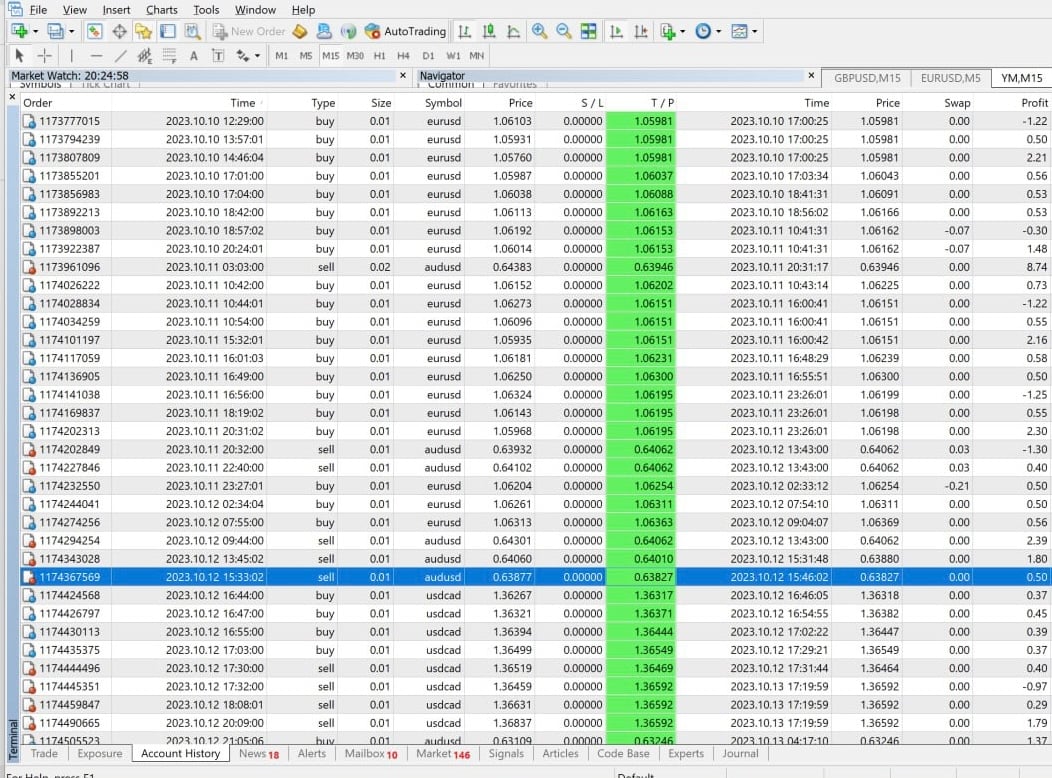The image size is (1052, 778).
Task: Click the Zoom In magnifier icon
Action: (539, 31)
